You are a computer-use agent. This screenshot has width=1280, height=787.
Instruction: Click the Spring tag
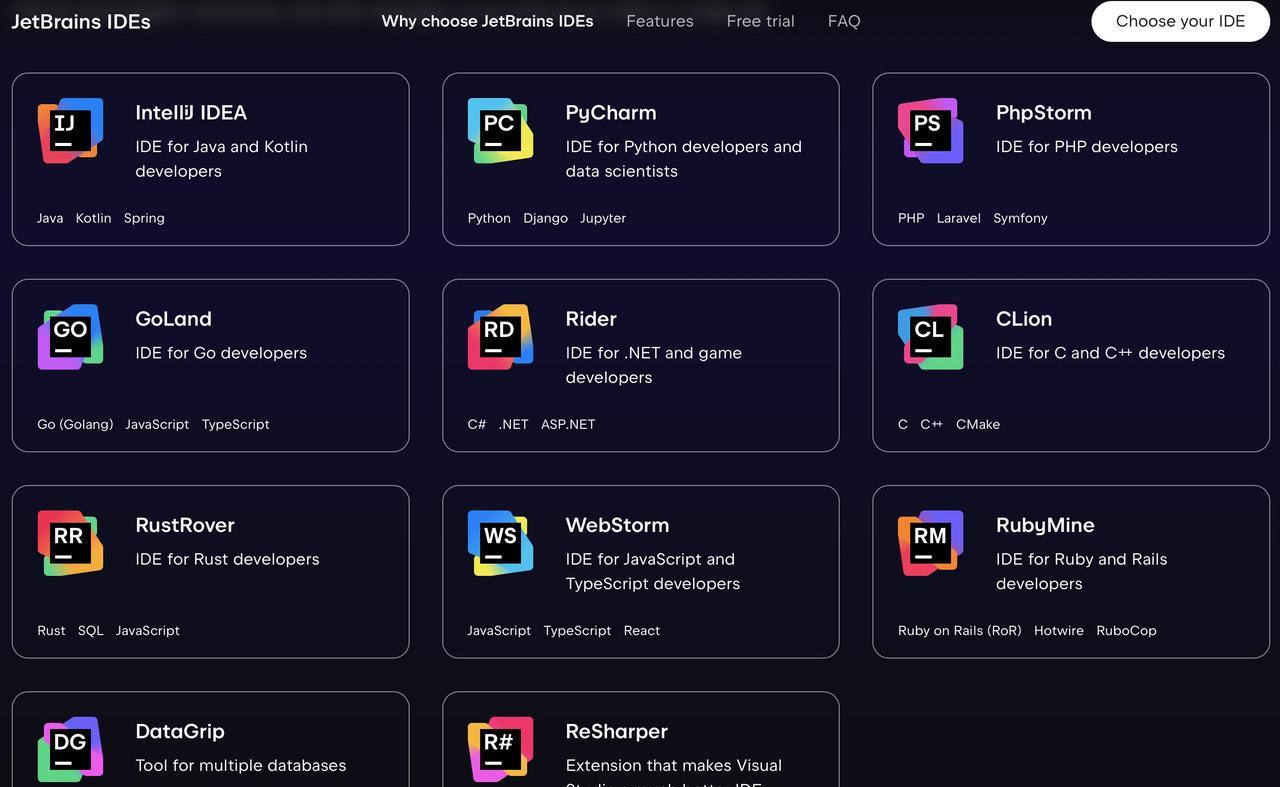pyautogui.click(x=144, y=218)
